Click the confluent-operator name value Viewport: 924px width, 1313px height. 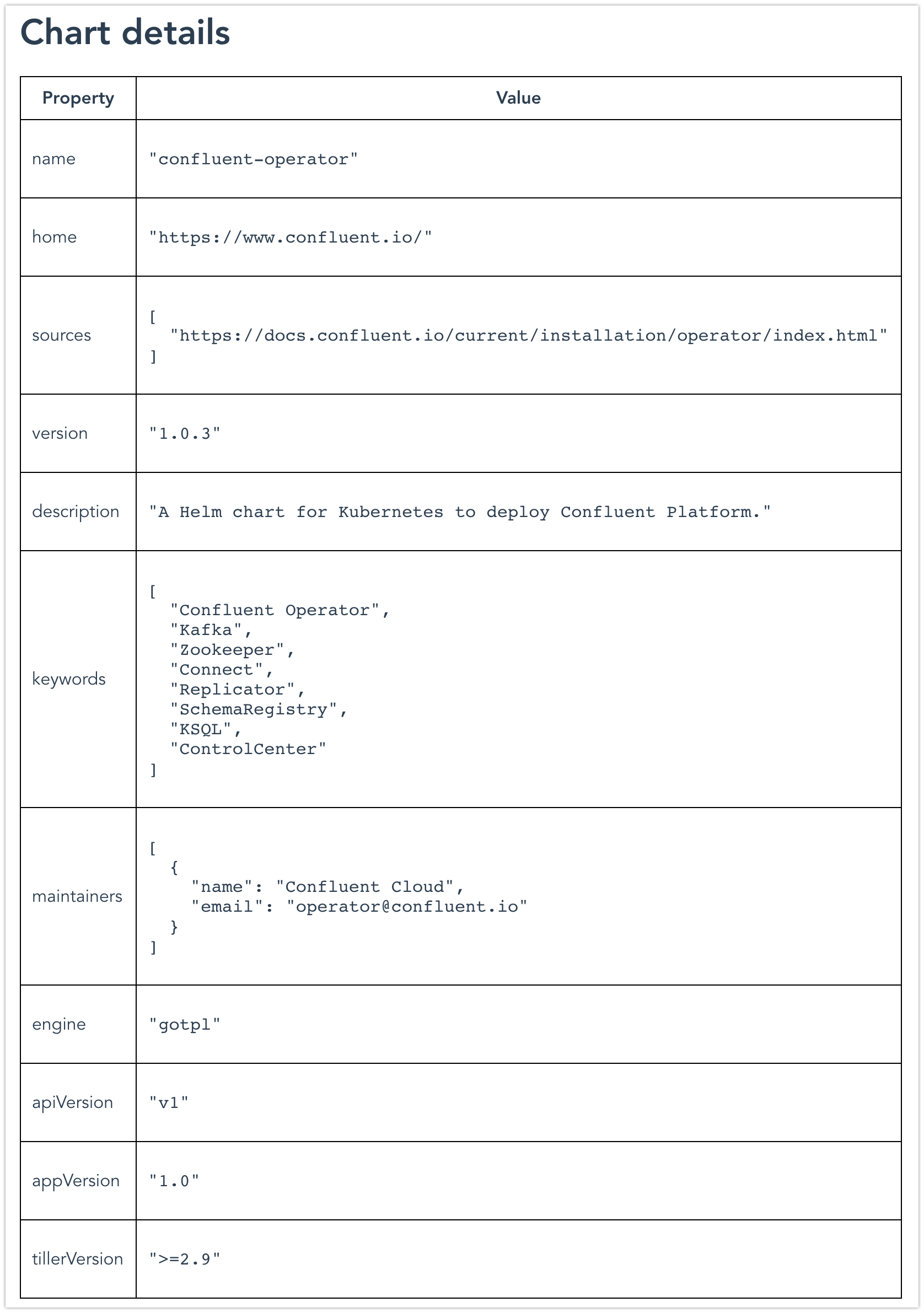point(254,159)
